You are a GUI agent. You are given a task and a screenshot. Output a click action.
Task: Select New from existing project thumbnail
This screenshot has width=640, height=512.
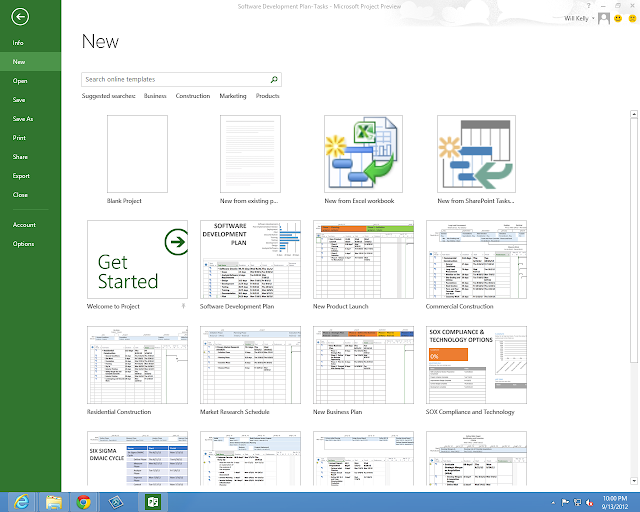250,154
